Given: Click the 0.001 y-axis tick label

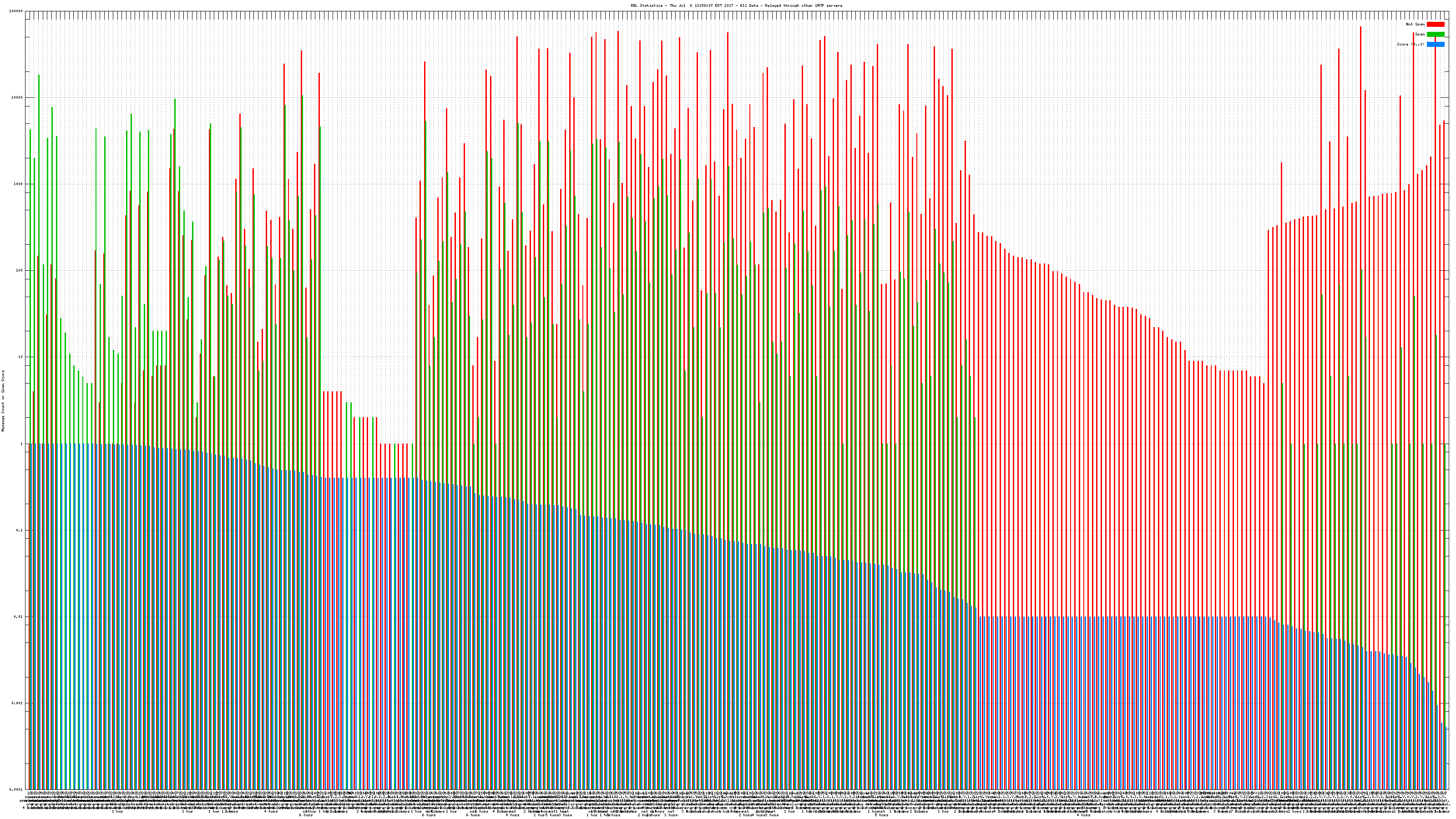Looking at the screenshot, I should tap(18, 703).
